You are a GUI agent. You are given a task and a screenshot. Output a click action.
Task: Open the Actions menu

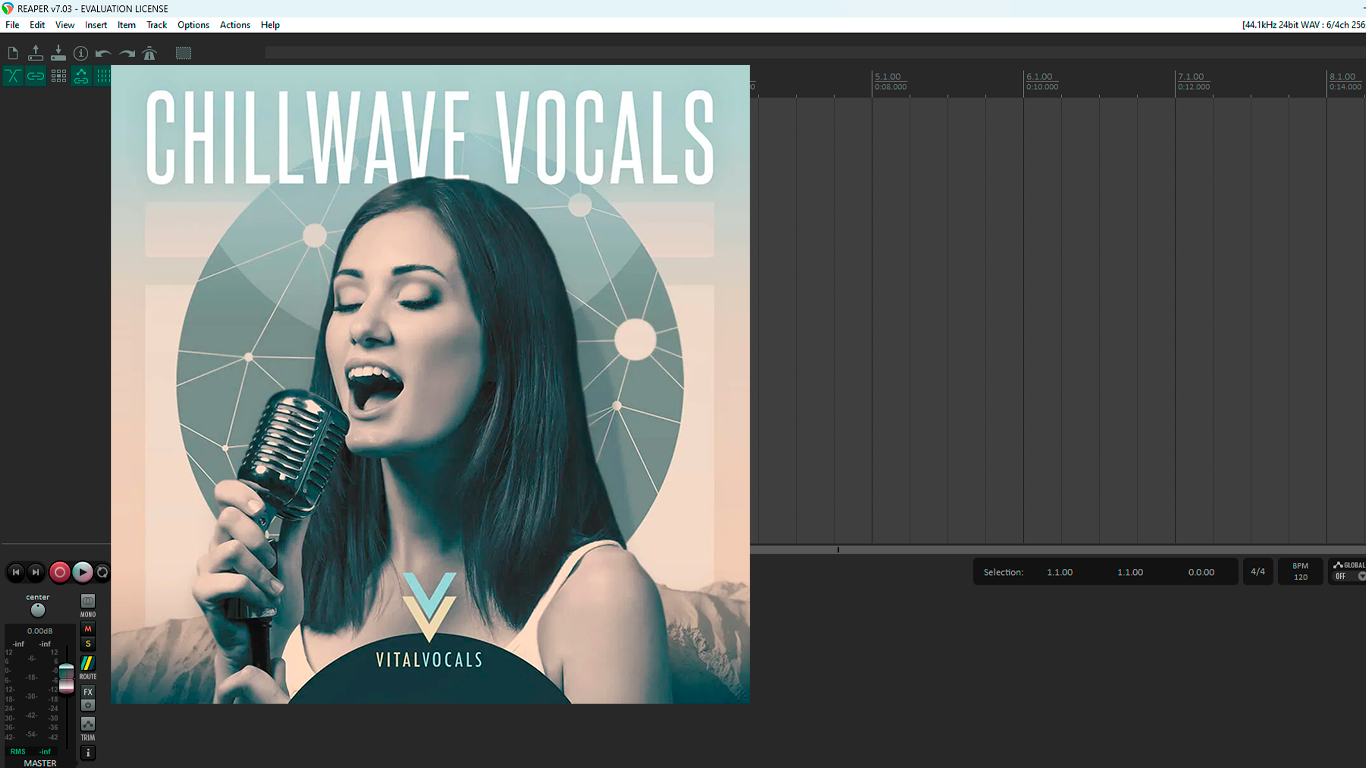coord(235,25)
